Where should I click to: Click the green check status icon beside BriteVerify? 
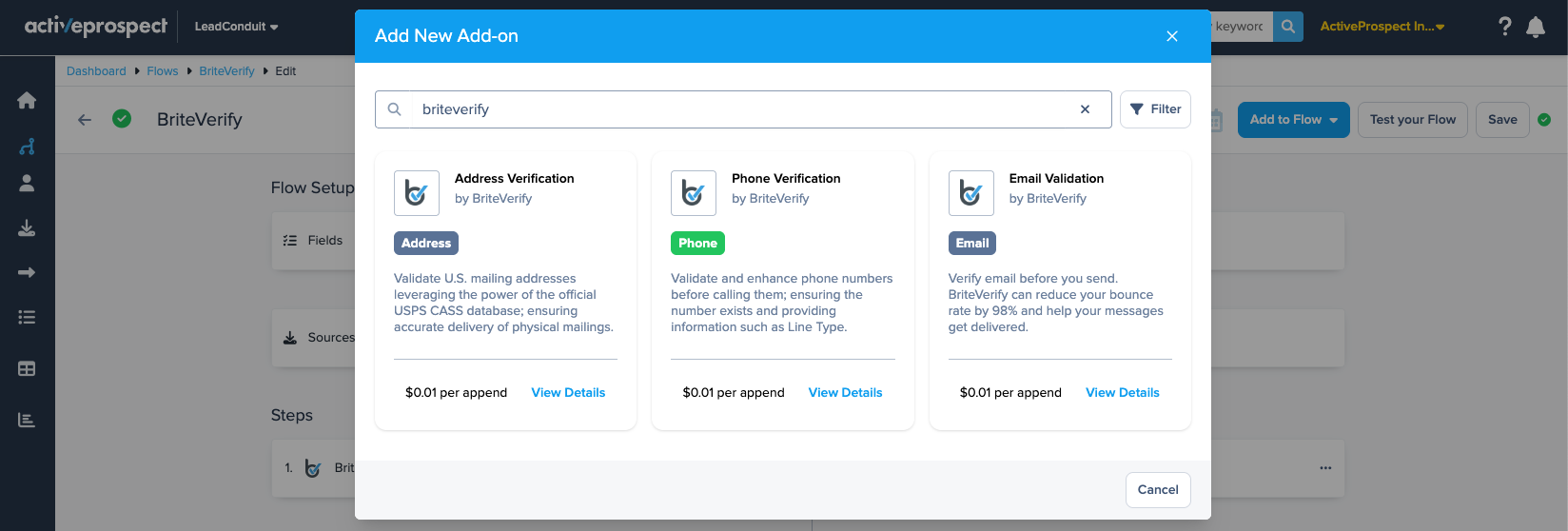122,119
